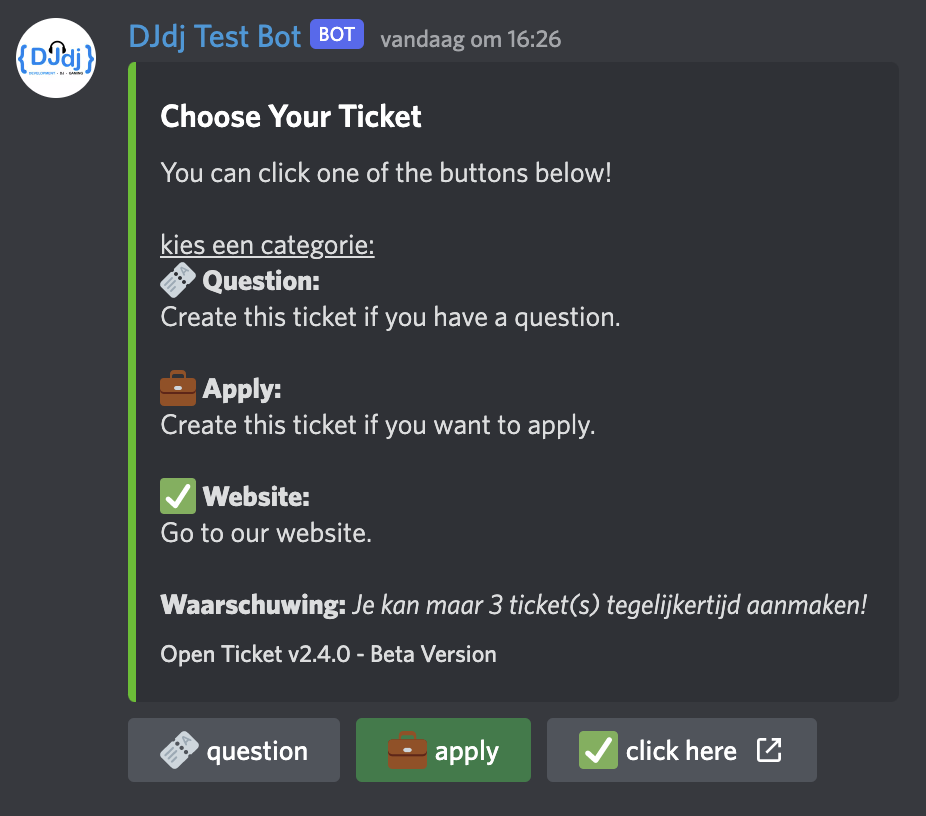
Task: Click the briefcase emoji in apply button
Action: 407,750
